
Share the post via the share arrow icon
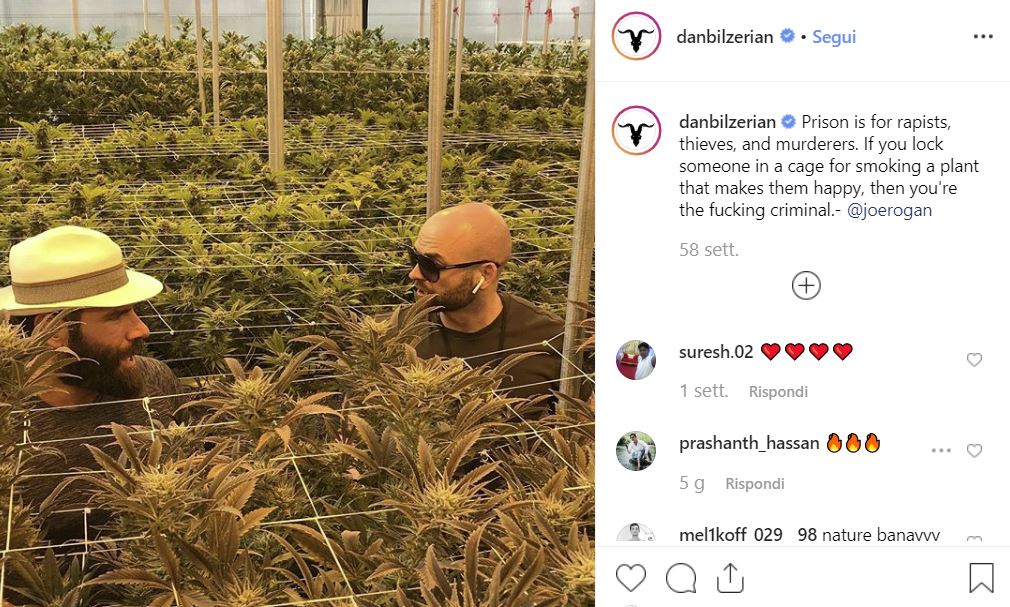730,578
